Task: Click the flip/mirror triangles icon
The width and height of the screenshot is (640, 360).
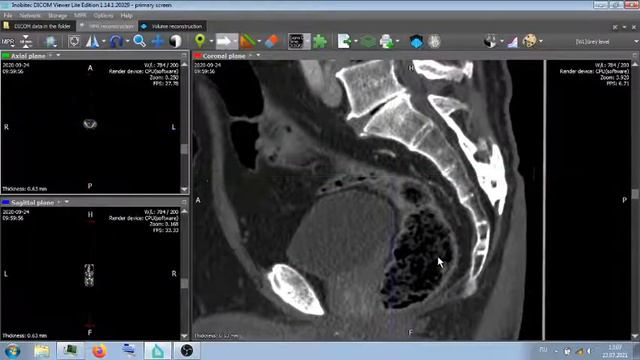Action: [x=92, y=41]
